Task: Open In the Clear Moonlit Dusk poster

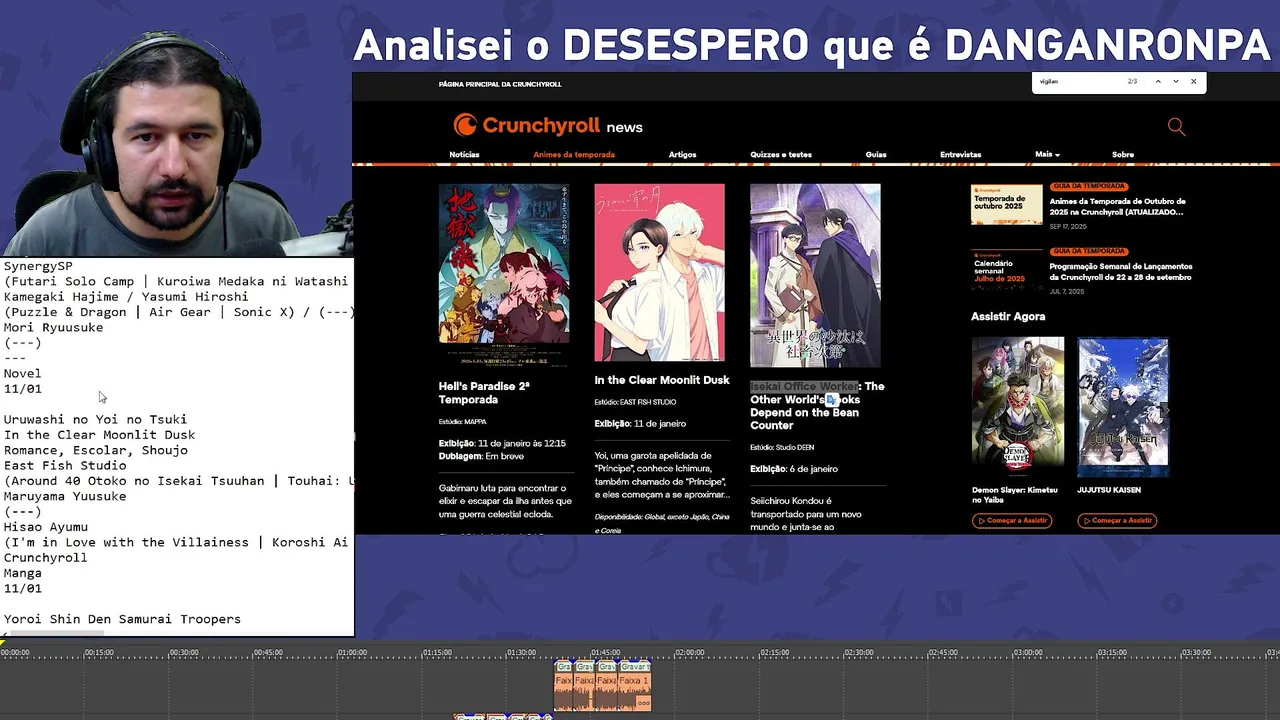Action: tap(659, 273)
